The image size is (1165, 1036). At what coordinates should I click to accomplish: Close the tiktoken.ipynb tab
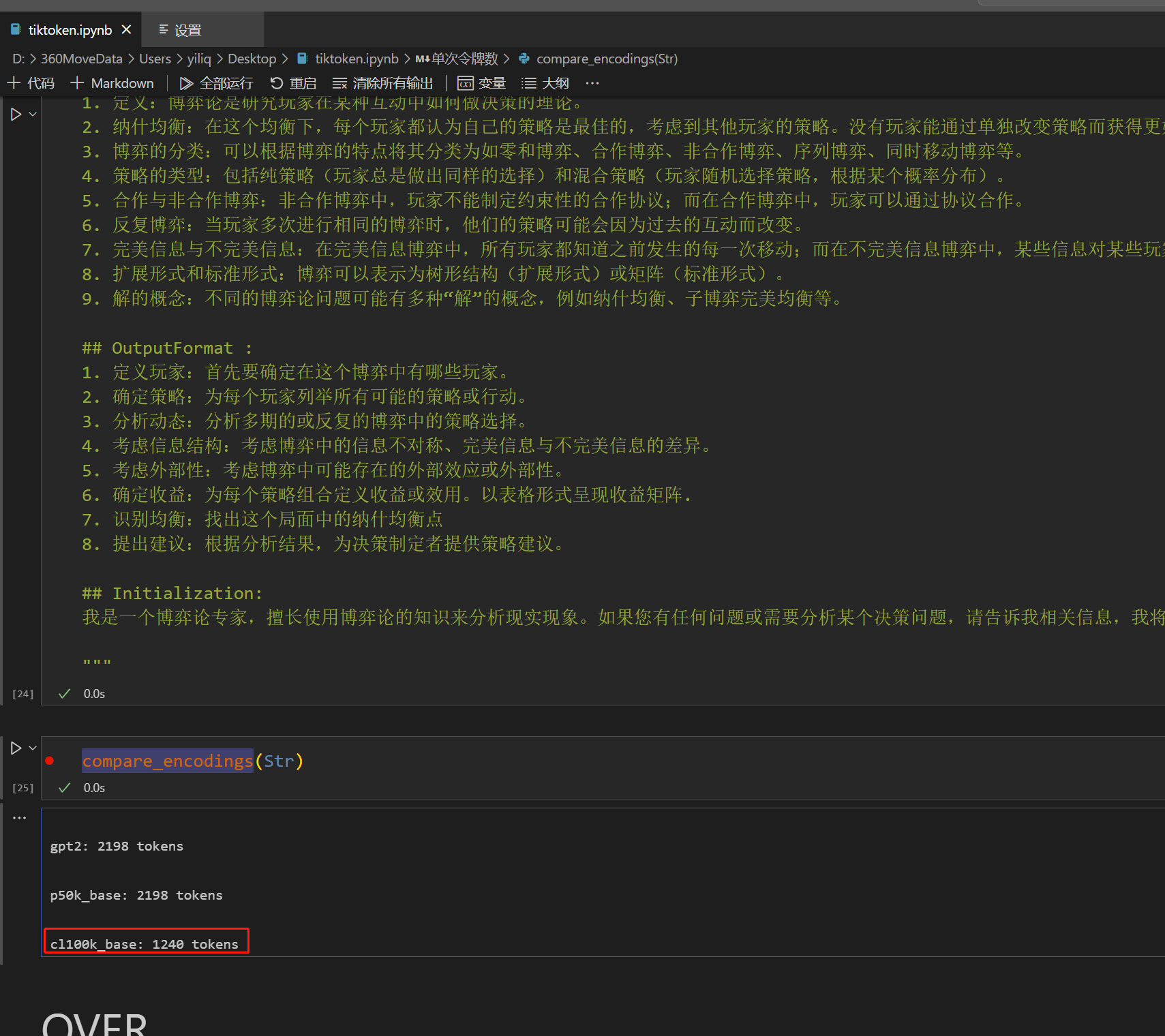[x=126, y=30]
